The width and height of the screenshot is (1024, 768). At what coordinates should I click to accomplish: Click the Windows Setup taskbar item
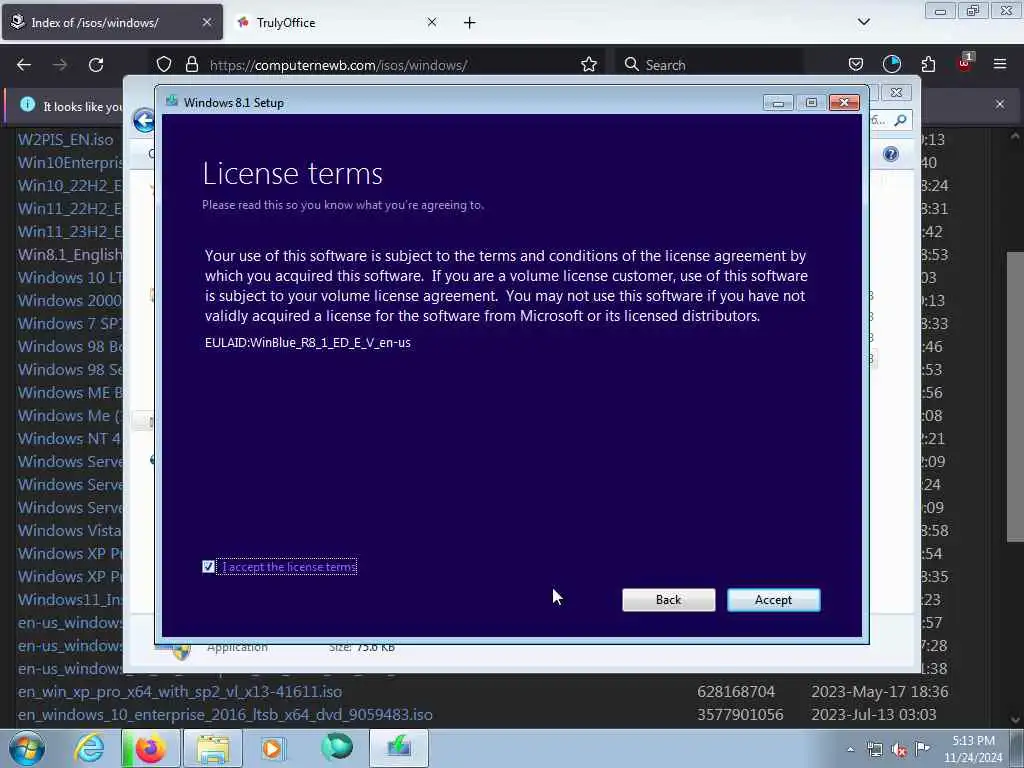(x=399, y=748)
